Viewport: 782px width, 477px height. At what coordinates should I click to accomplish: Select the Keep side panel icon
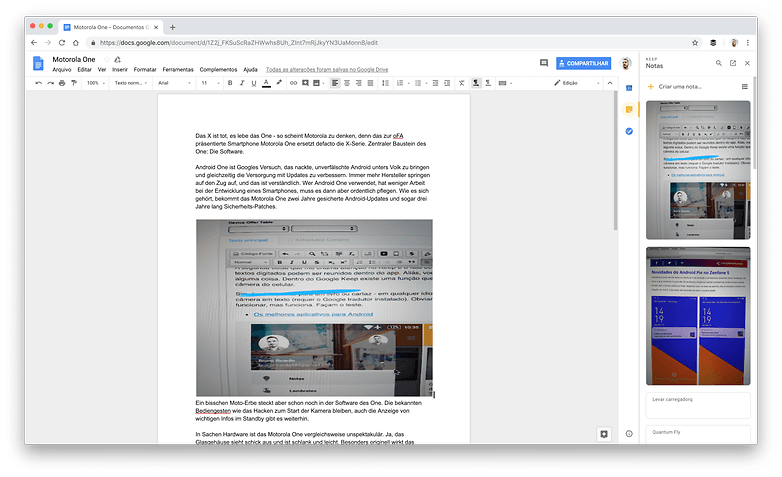(629, 109)
